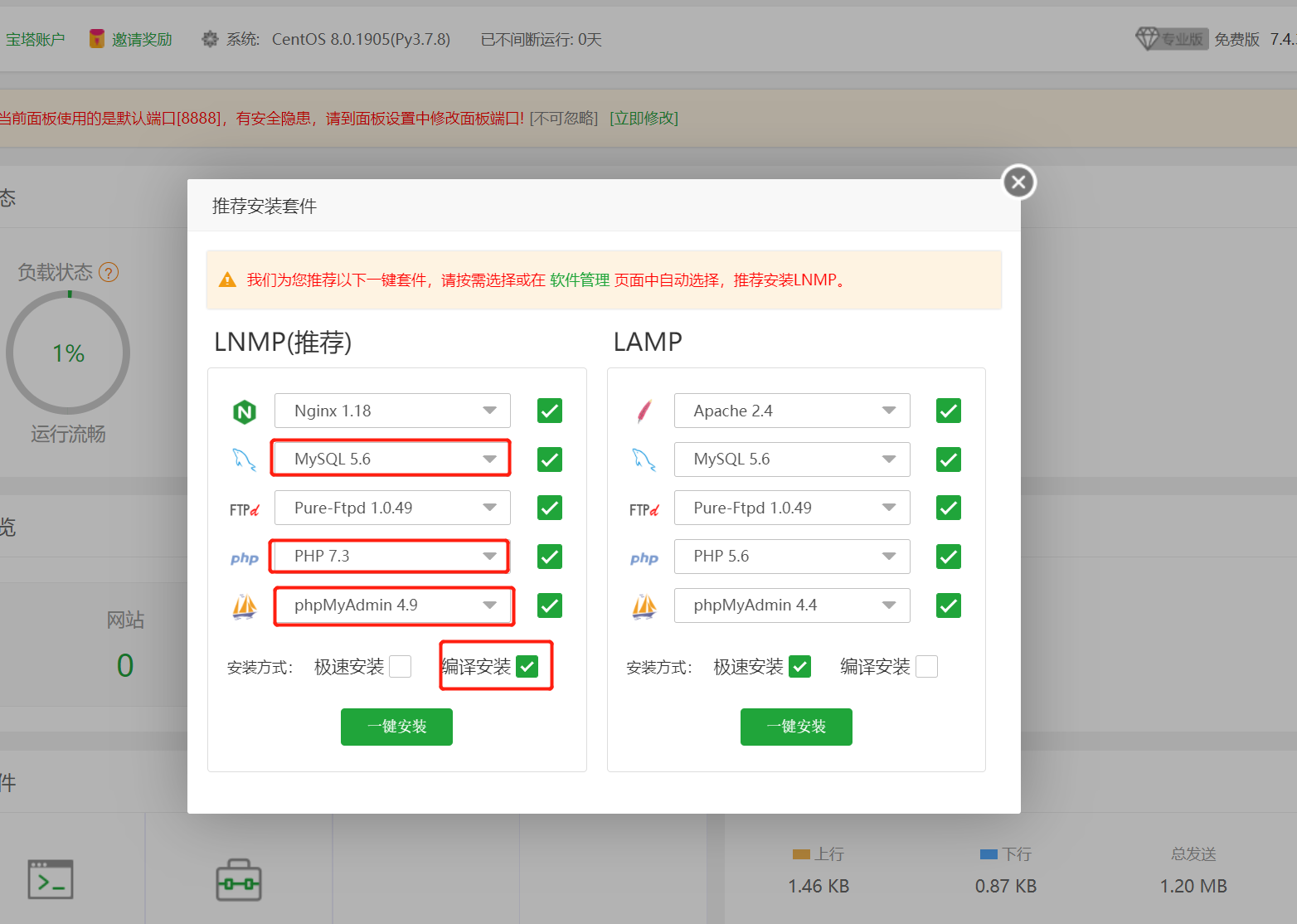Click the invite reward gift icon
The width and height of the screenshot is (1297, 924).
(97, 38)
